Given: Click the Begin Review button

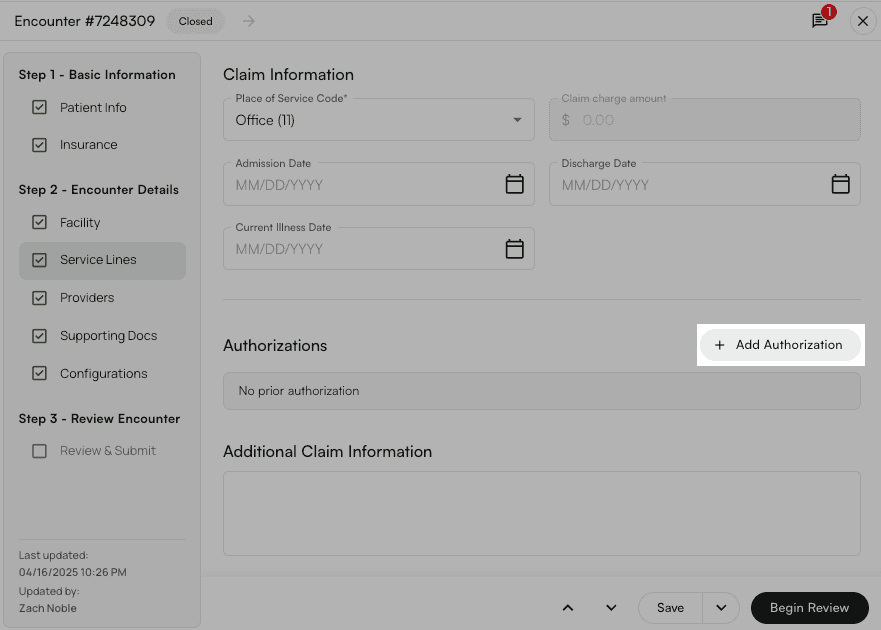Looking at the screenshot, I should click(x=809, y=608).
